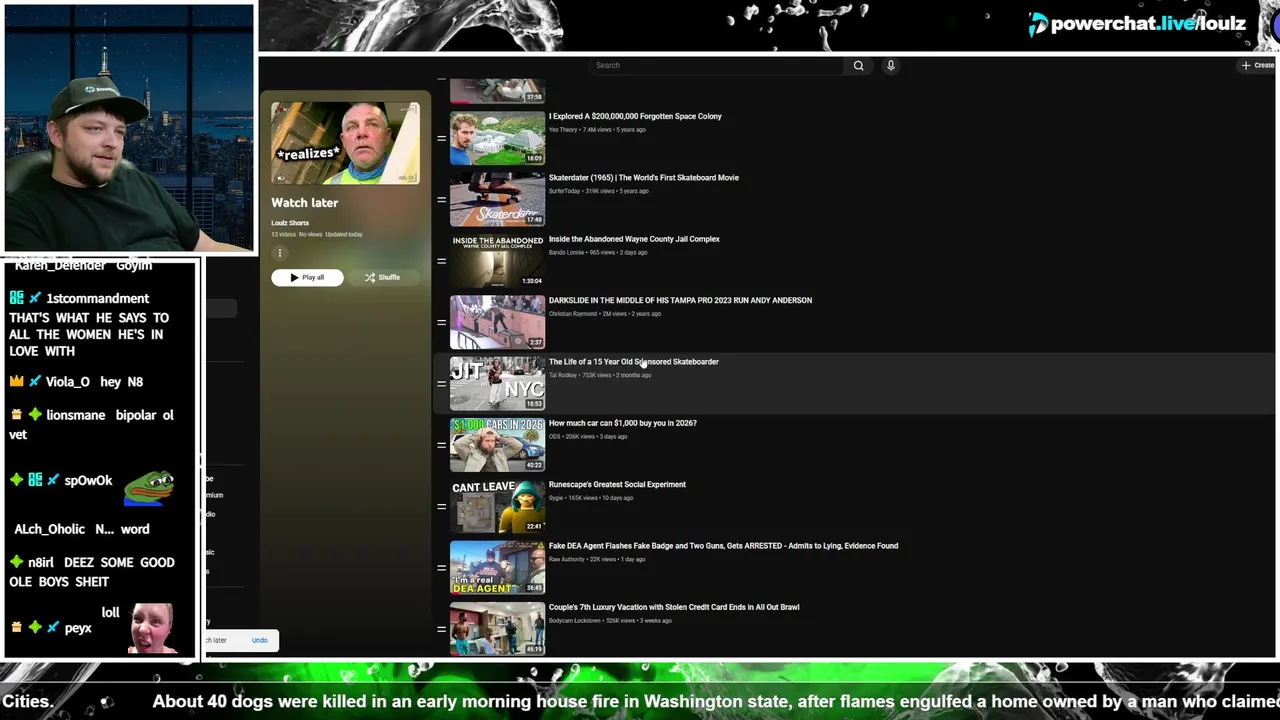1280x720 pixels.
Task: Open JIT NYC skateboarder thumbnail
Action: coord(497,384)
